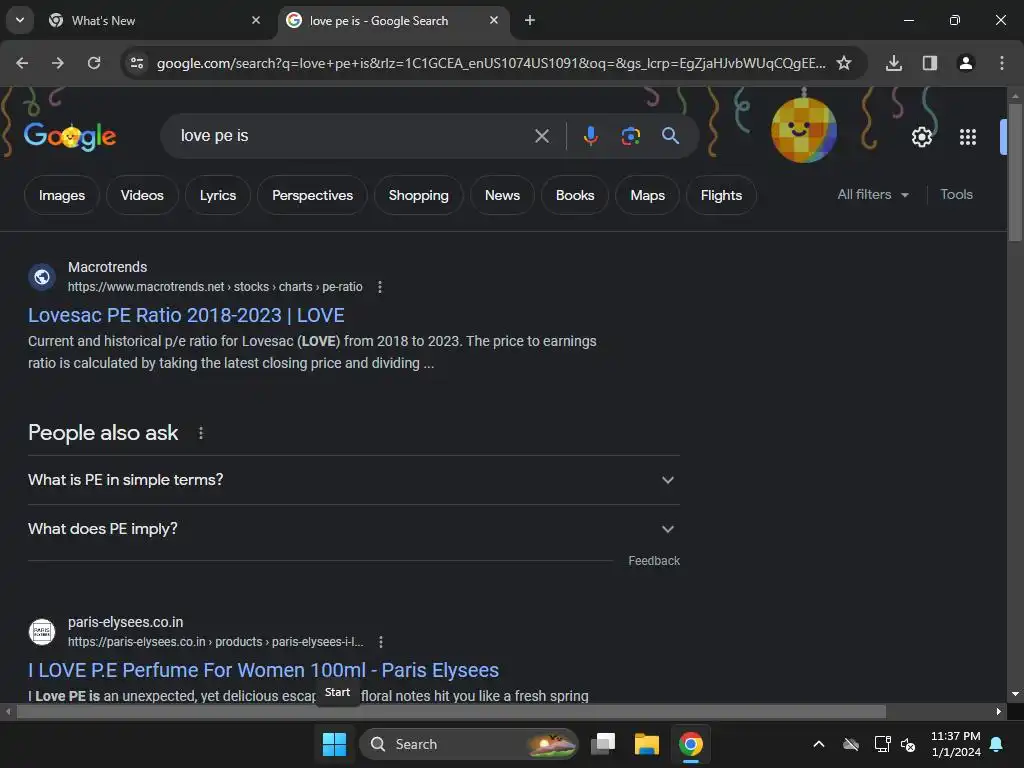Screen dimensions: 1024x768
Task: Click the Chrome taskbar icon
Action: pos(690,744)
